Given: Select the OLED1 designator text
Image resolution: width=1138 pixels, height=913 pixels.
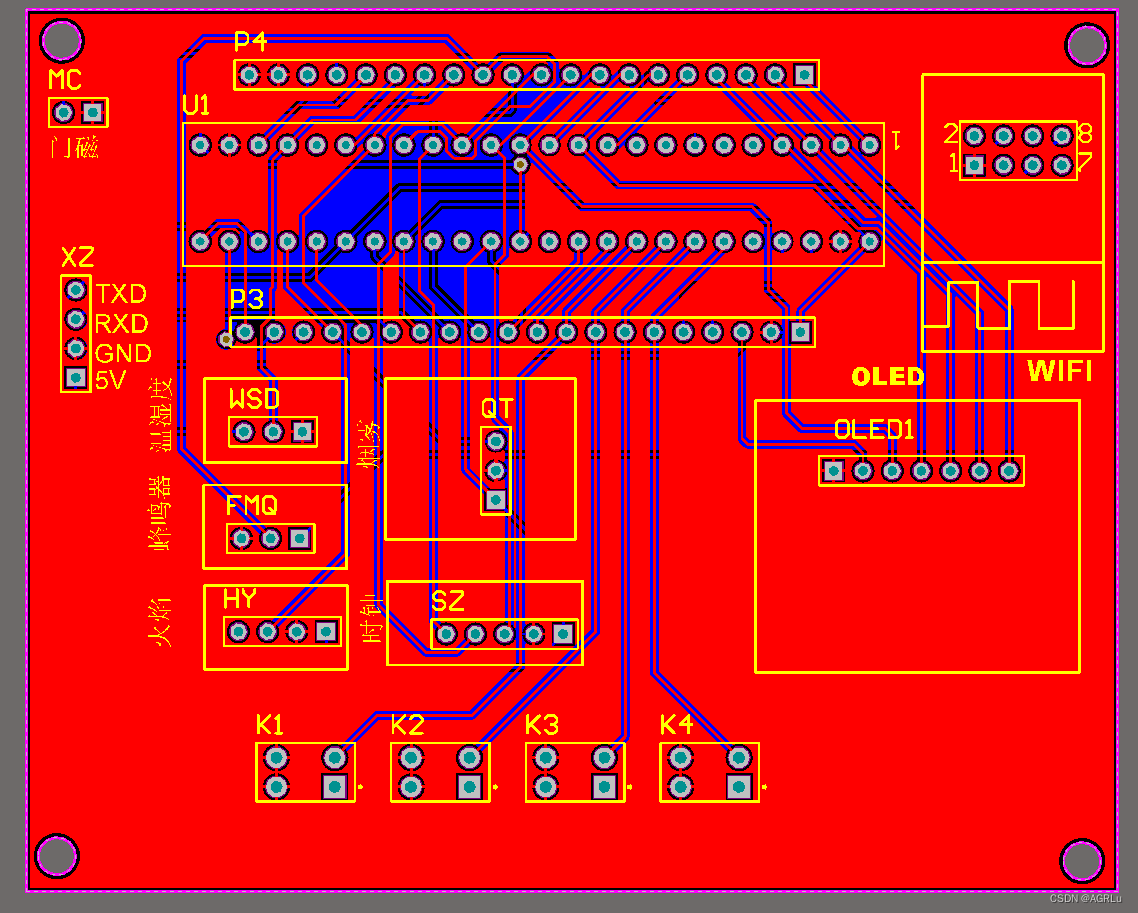Looking at the screenshot, I should click(875, 430).
